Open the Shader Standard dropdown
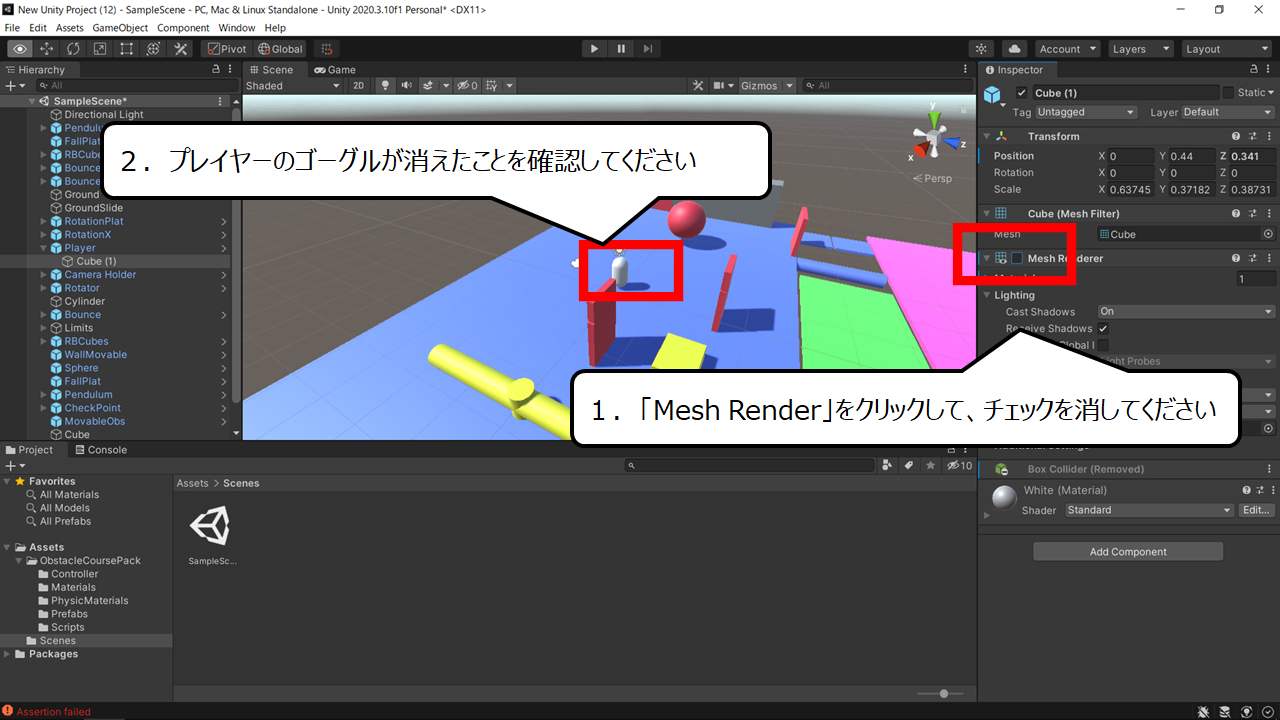 tap(1149, 510)
